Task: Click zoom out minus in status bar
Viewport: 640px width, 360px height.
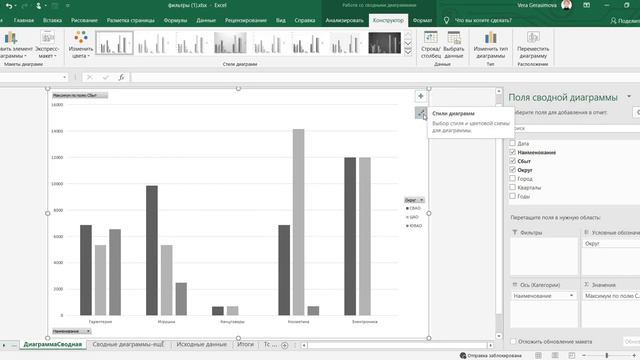Action: click(584, 356)
